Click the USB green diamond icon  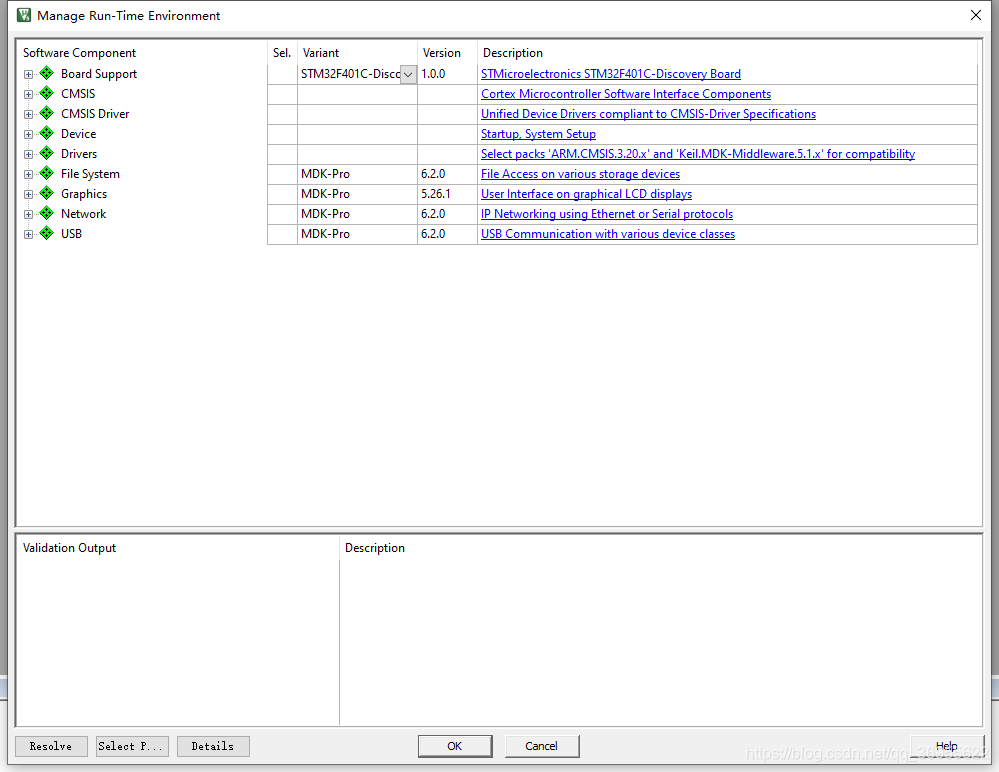(47, 234)
